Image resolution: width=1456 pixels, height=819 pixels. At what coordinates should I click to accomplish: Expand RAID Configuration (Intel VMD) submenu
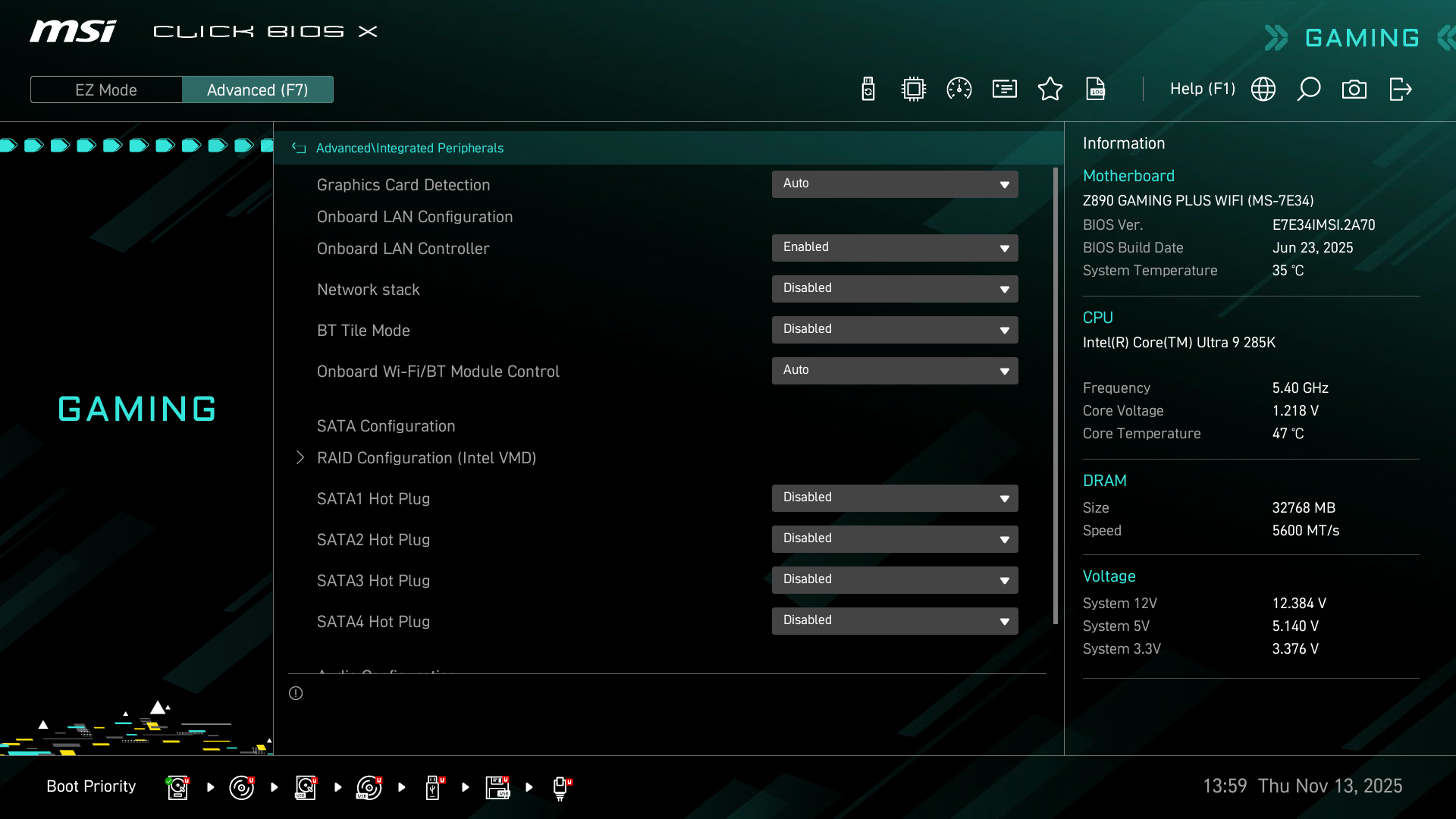[425, 458]
